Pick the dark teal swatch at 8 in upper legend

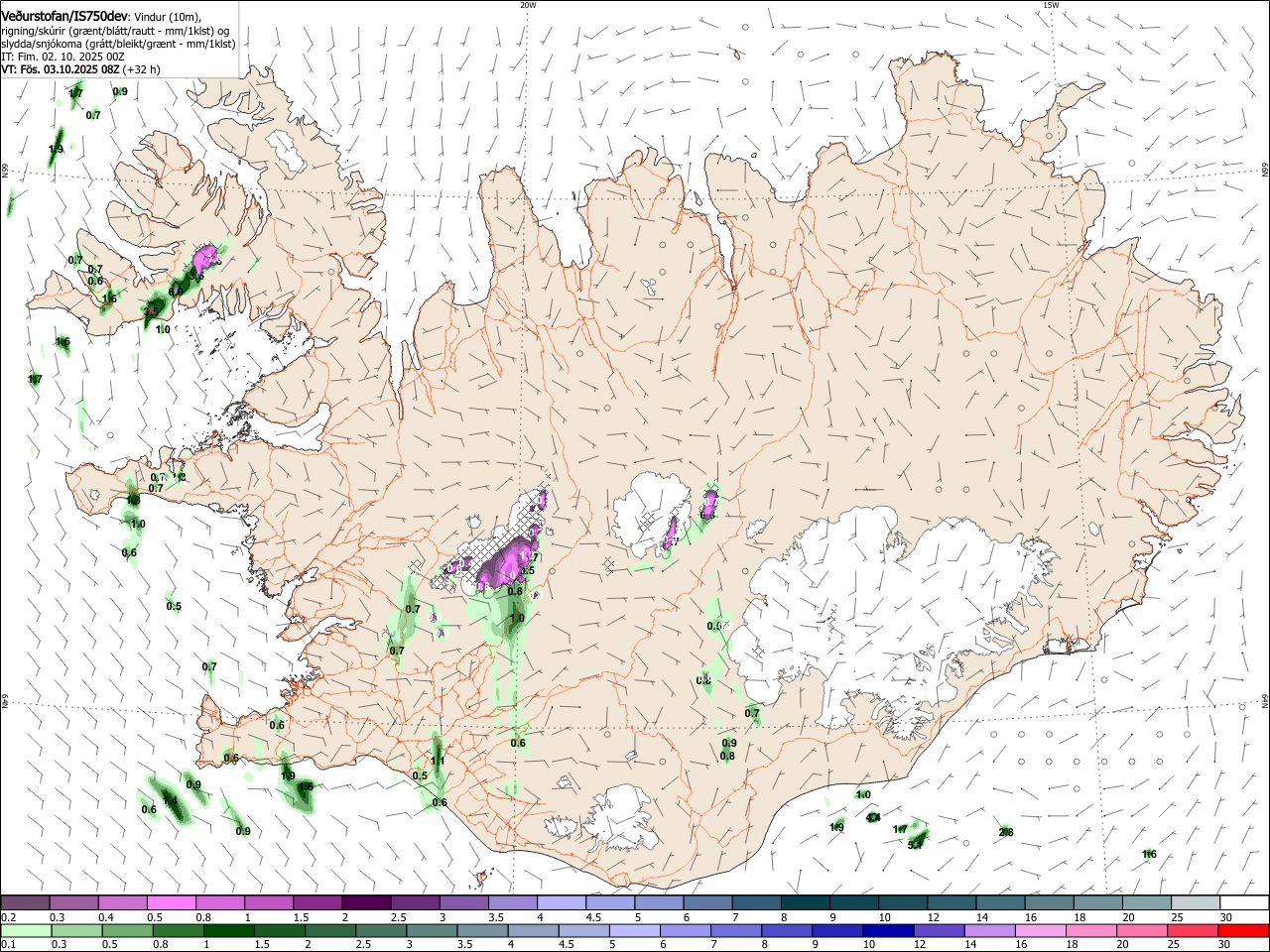click(806, 902)
